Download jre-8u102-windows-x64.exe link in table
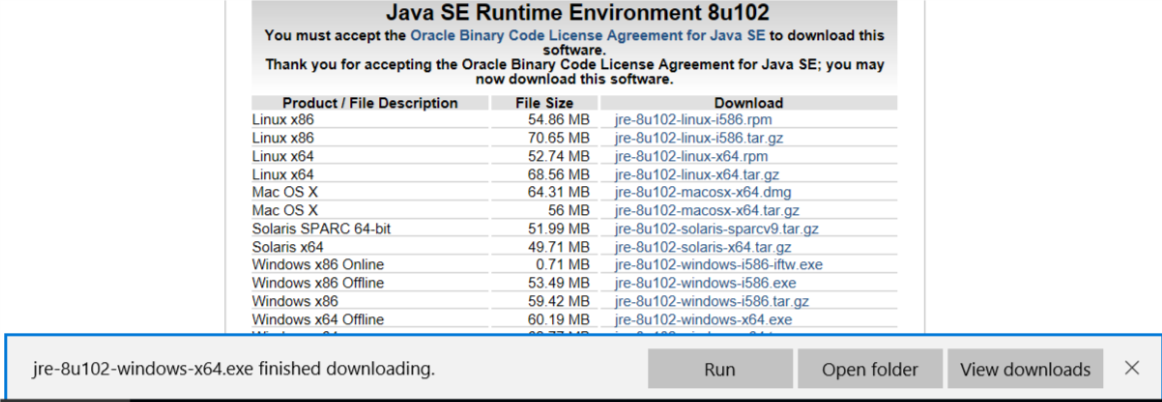The width and height of the screenshot is (1162, 402). click(x=703, y=320)
